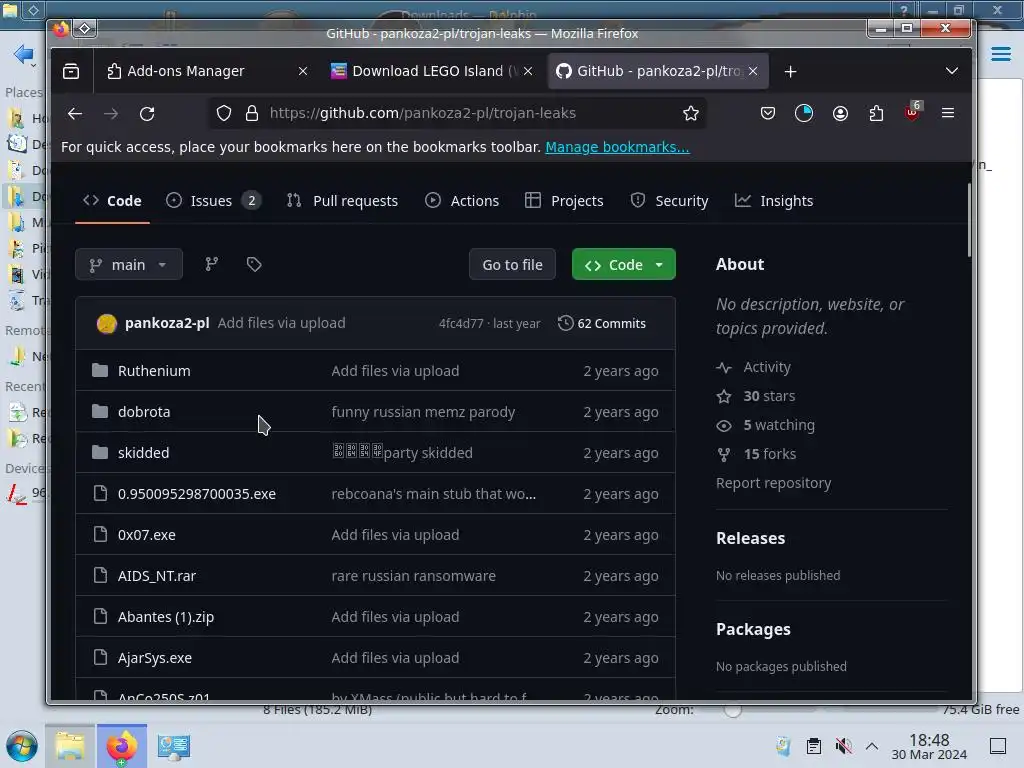The width and height of the screenshot is (1024, 768).
Task: Close the Add-ons Manager tab
Action: [302, 71]
